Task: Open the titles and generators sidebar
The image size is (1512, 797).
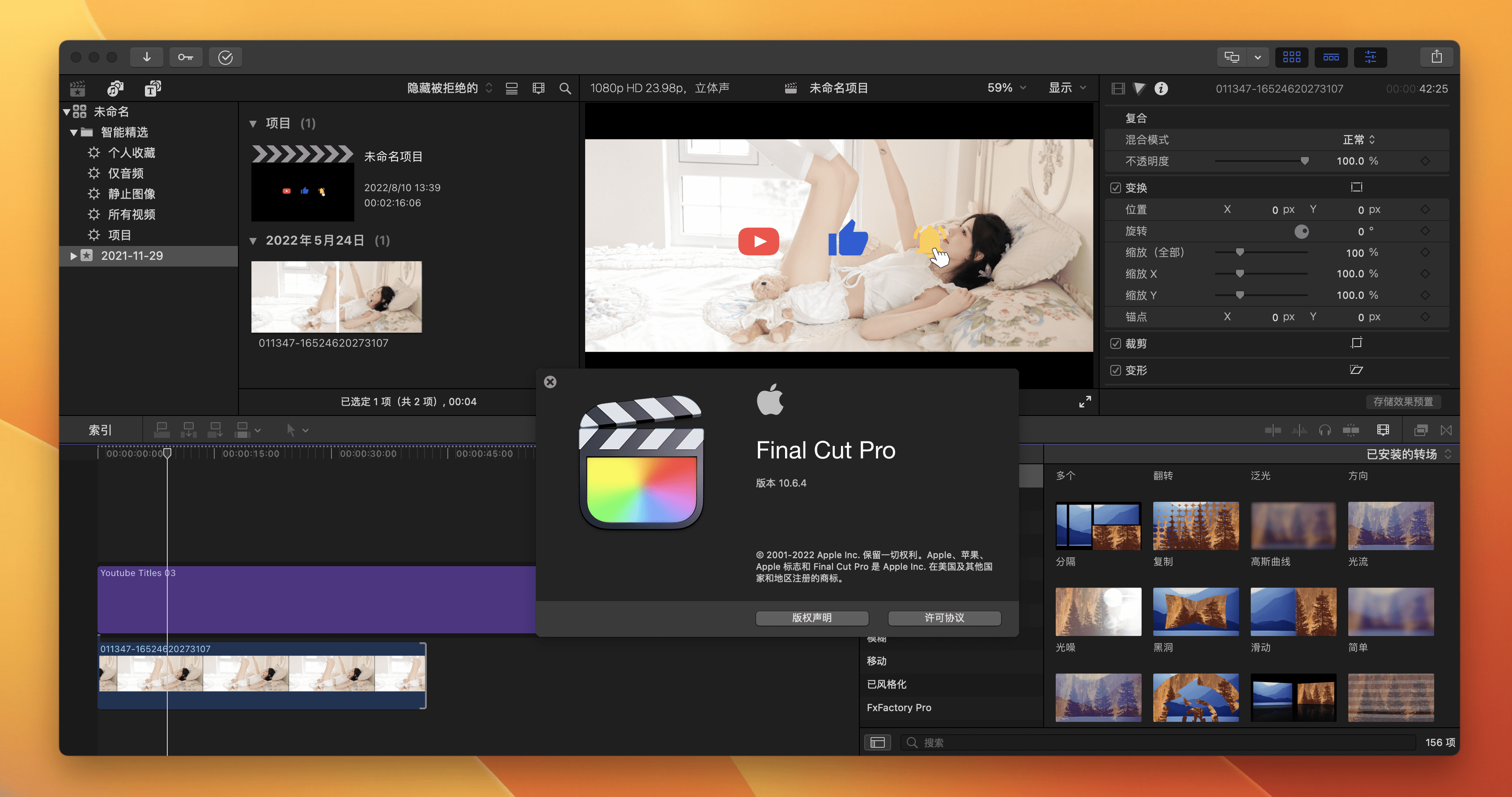Action: click(153, 88)
